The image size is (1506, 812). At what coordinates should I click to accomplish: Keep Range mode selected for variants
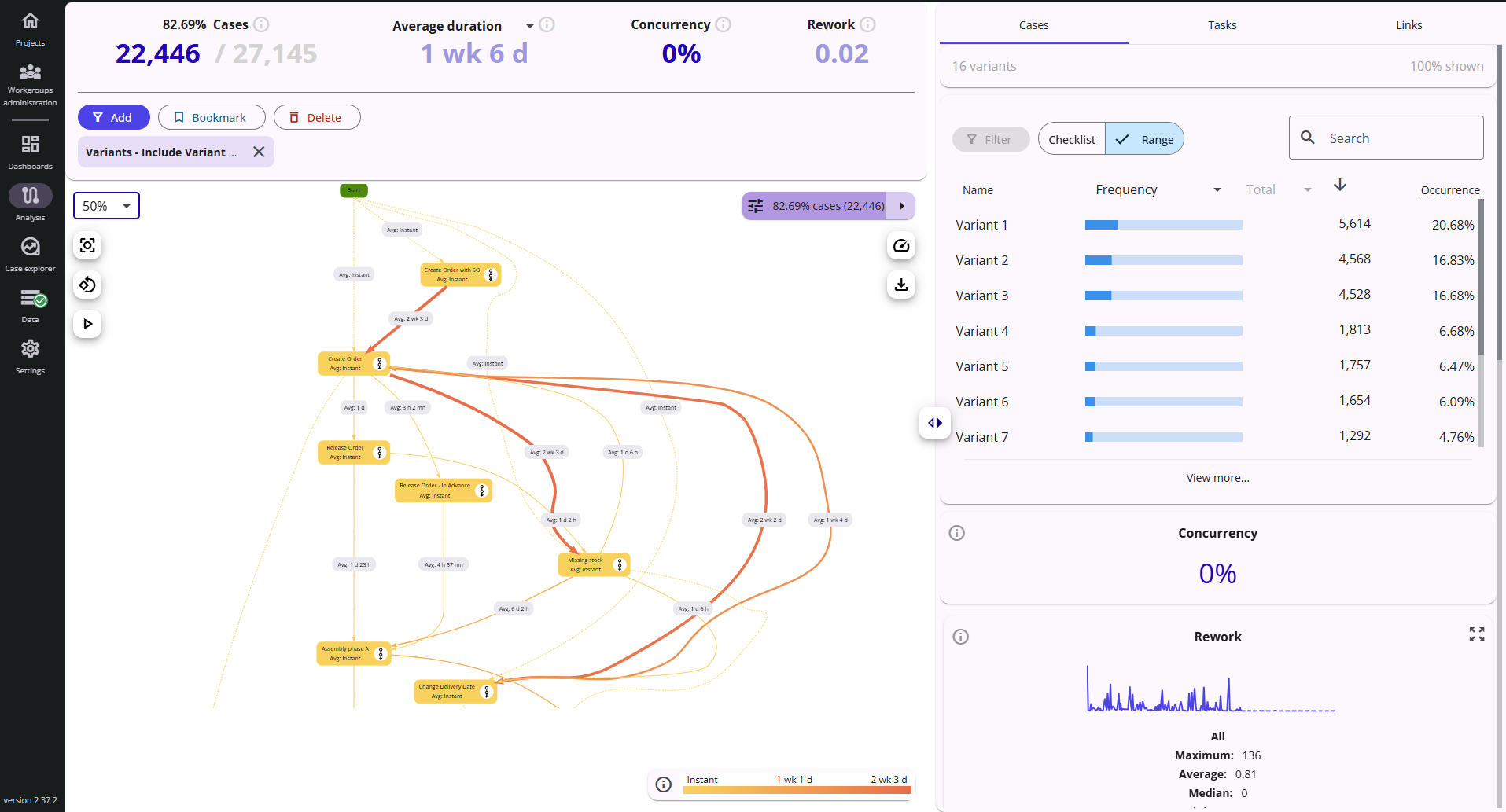pos(1144,138)
